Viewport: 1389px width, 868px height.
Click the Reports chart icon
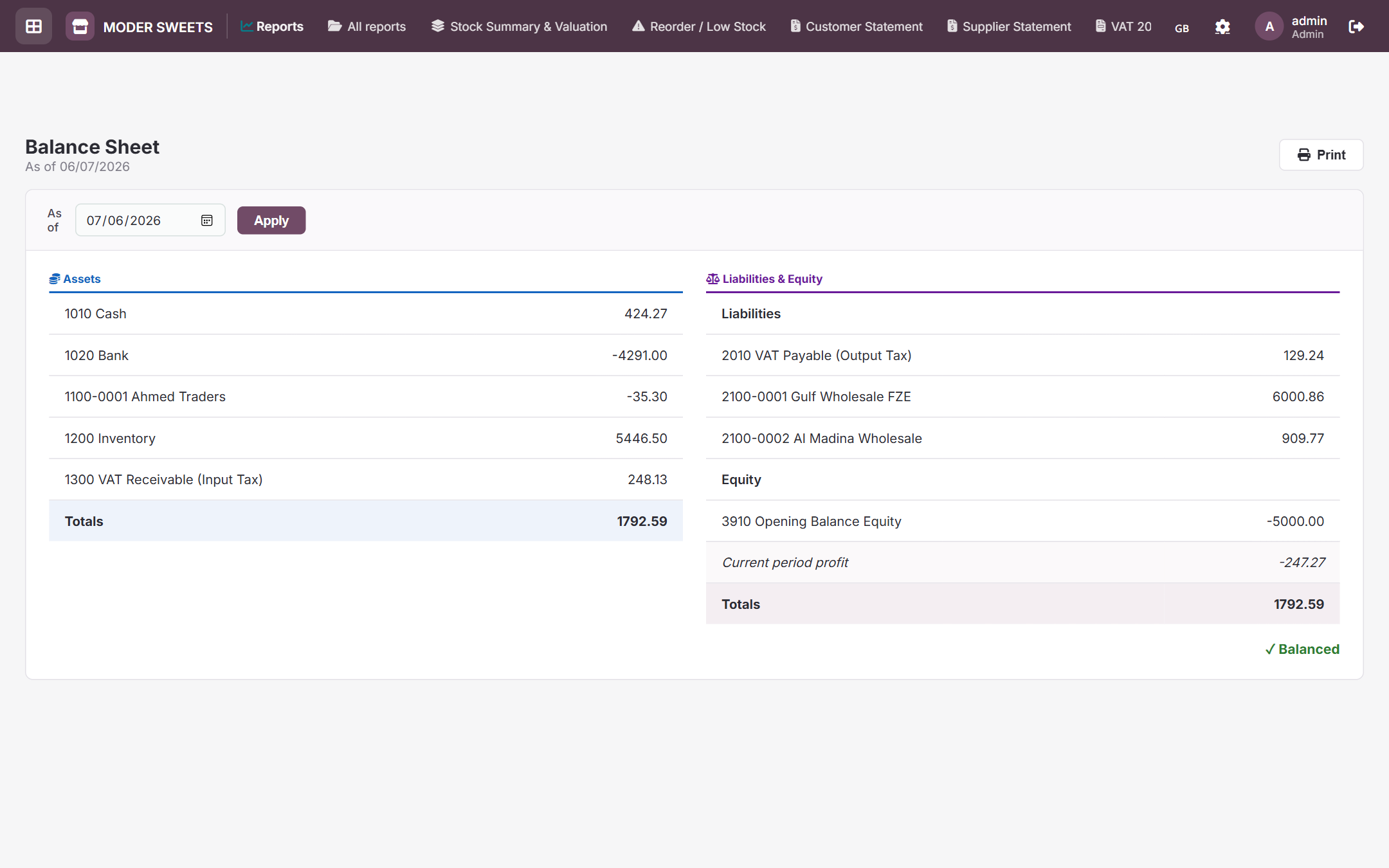click(246, 26)
